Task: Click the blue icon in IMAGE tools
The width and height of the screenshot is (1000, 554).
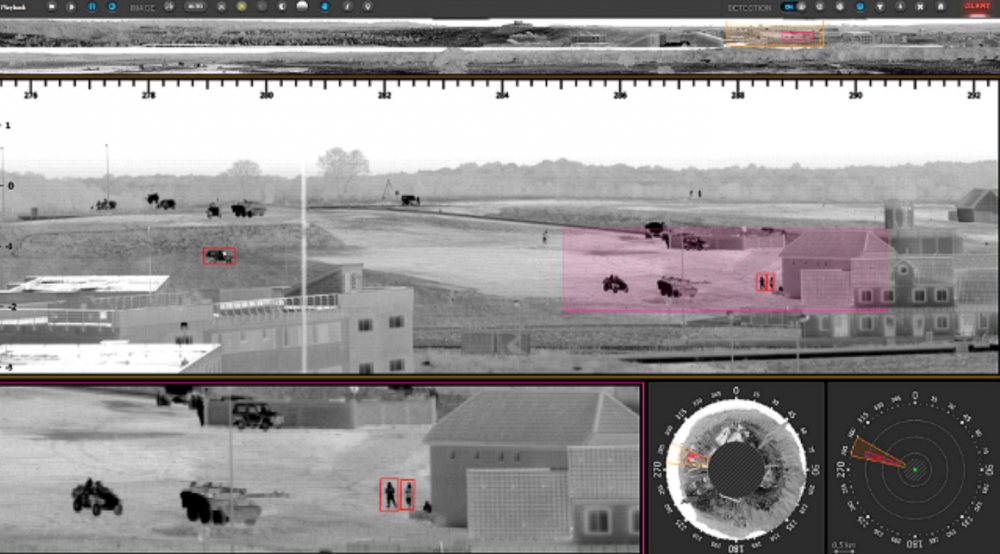Action: (324, 6)
